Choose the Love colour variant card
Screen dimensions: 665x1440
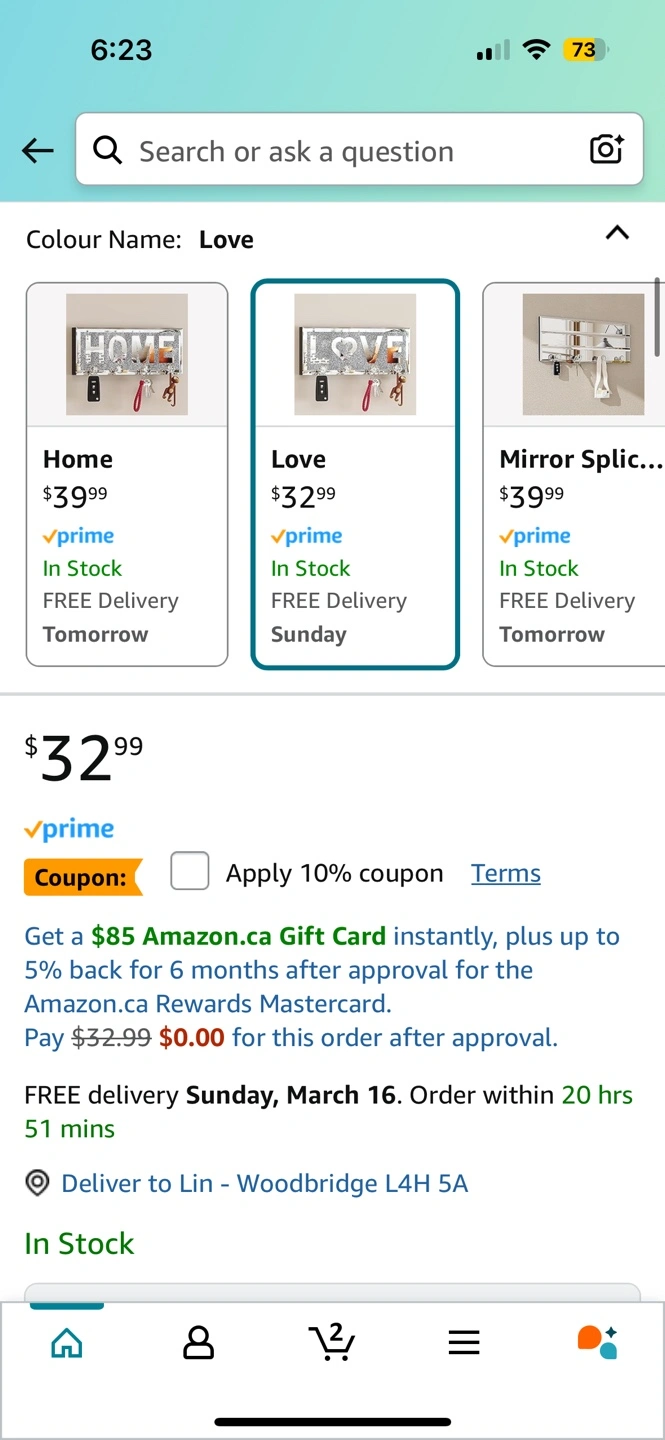coord(355,474)
